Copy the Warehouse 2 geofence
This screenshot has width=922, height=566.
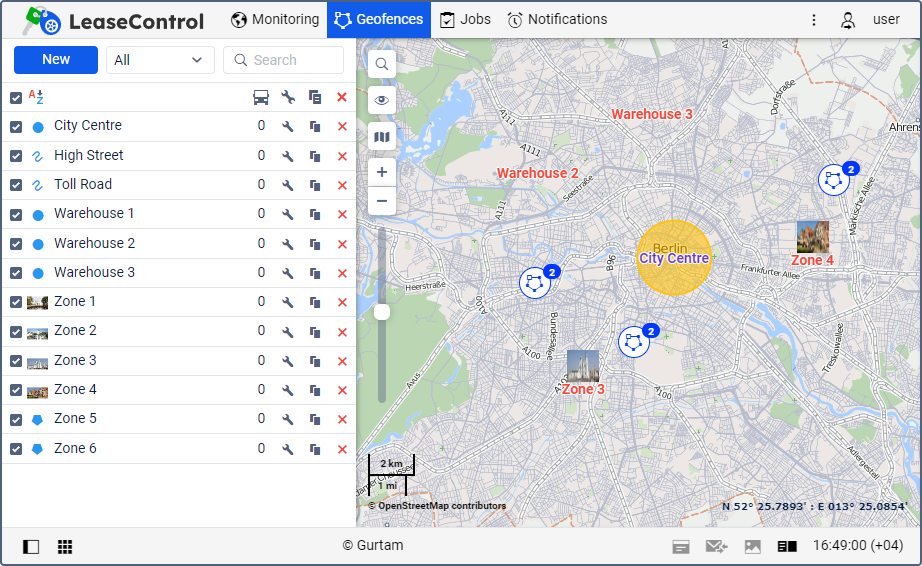(315, 244)
